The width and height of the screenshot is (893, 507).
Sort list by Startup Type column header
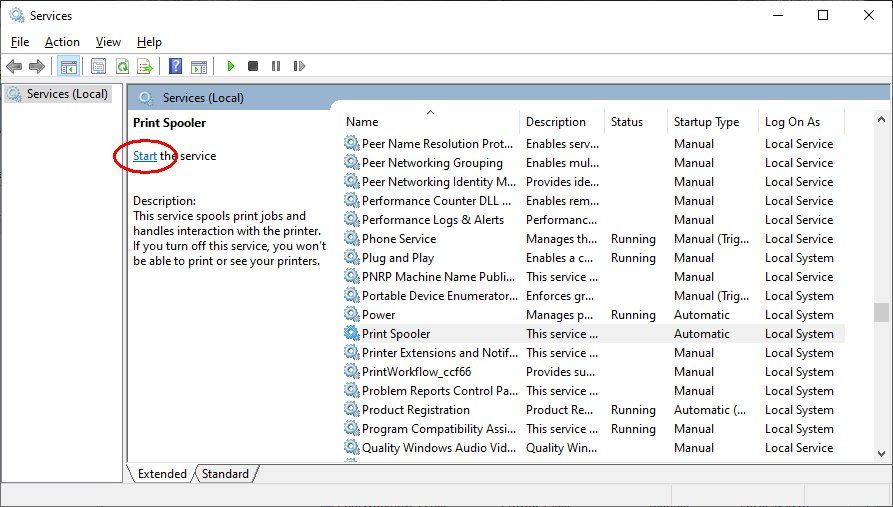(x=707, y=122)
